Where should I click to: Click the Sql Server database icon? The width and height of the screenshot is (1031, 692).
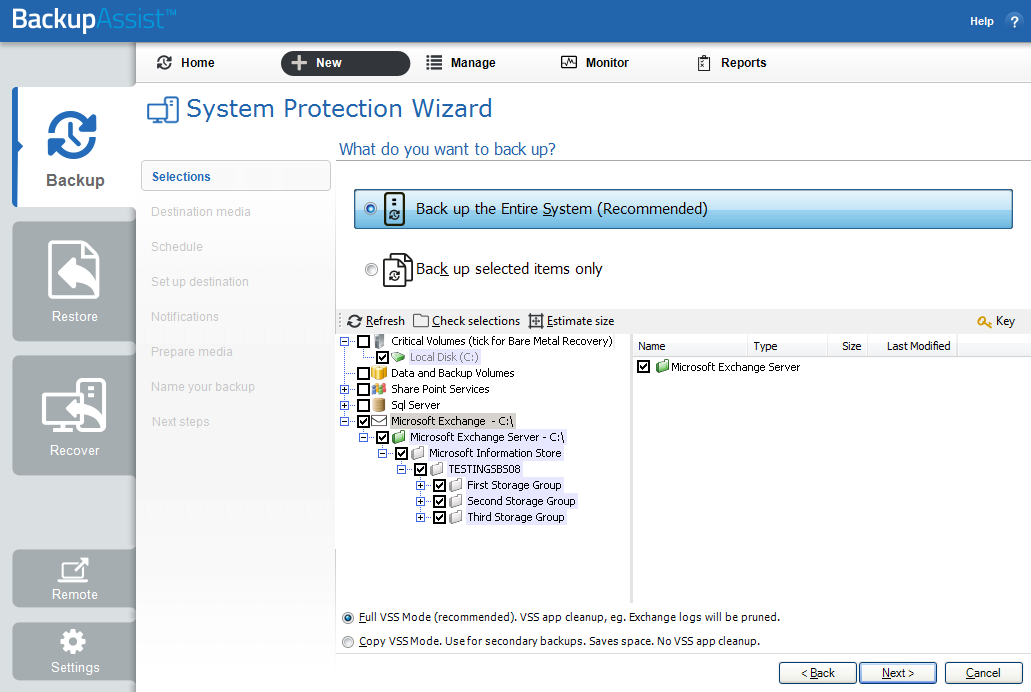tap(379, 405)
